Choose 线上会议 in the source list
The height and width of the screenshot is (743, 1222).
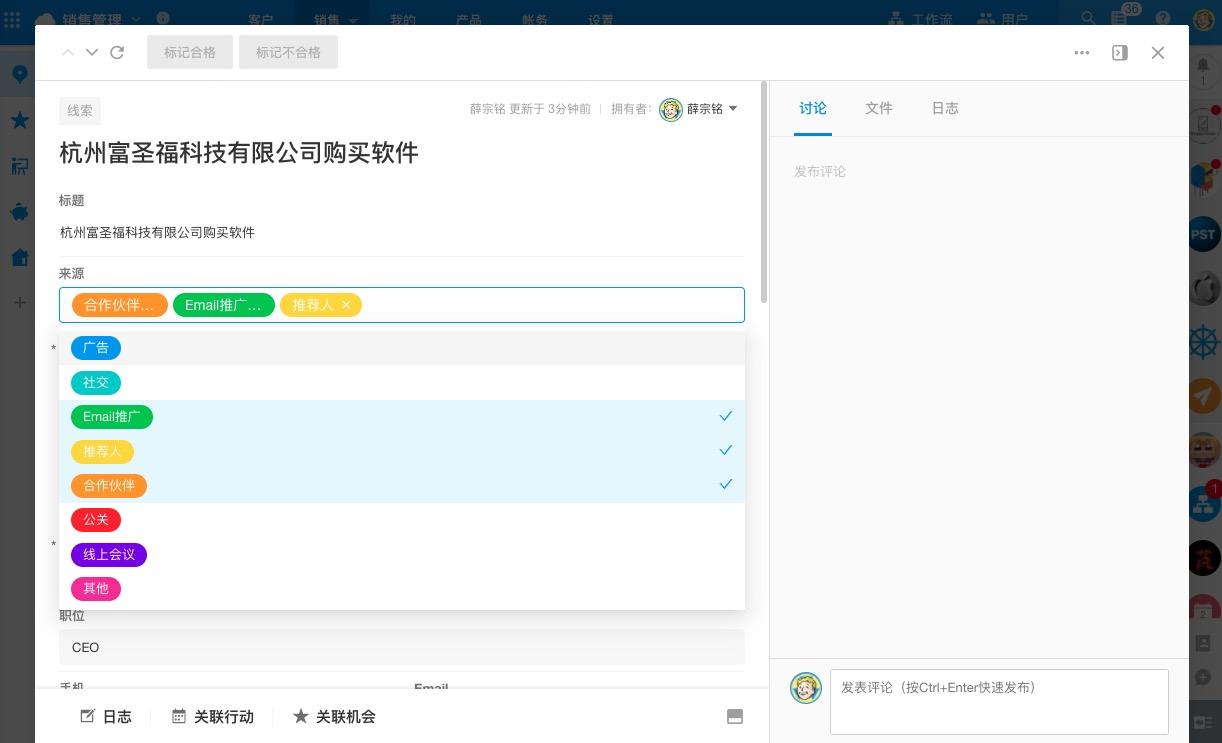tap(109, 554)
